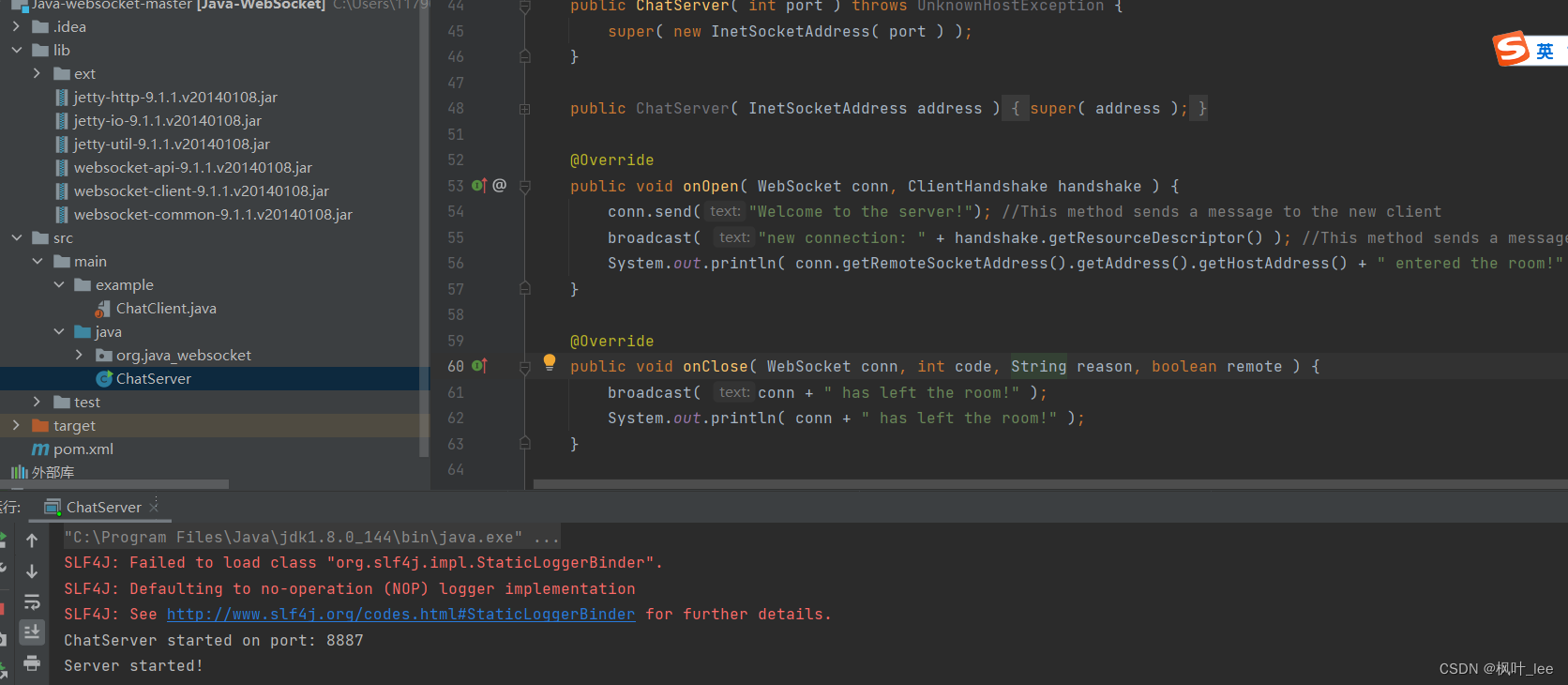
Task: Click the 'Server started!' console line
Action: [133, 665]
